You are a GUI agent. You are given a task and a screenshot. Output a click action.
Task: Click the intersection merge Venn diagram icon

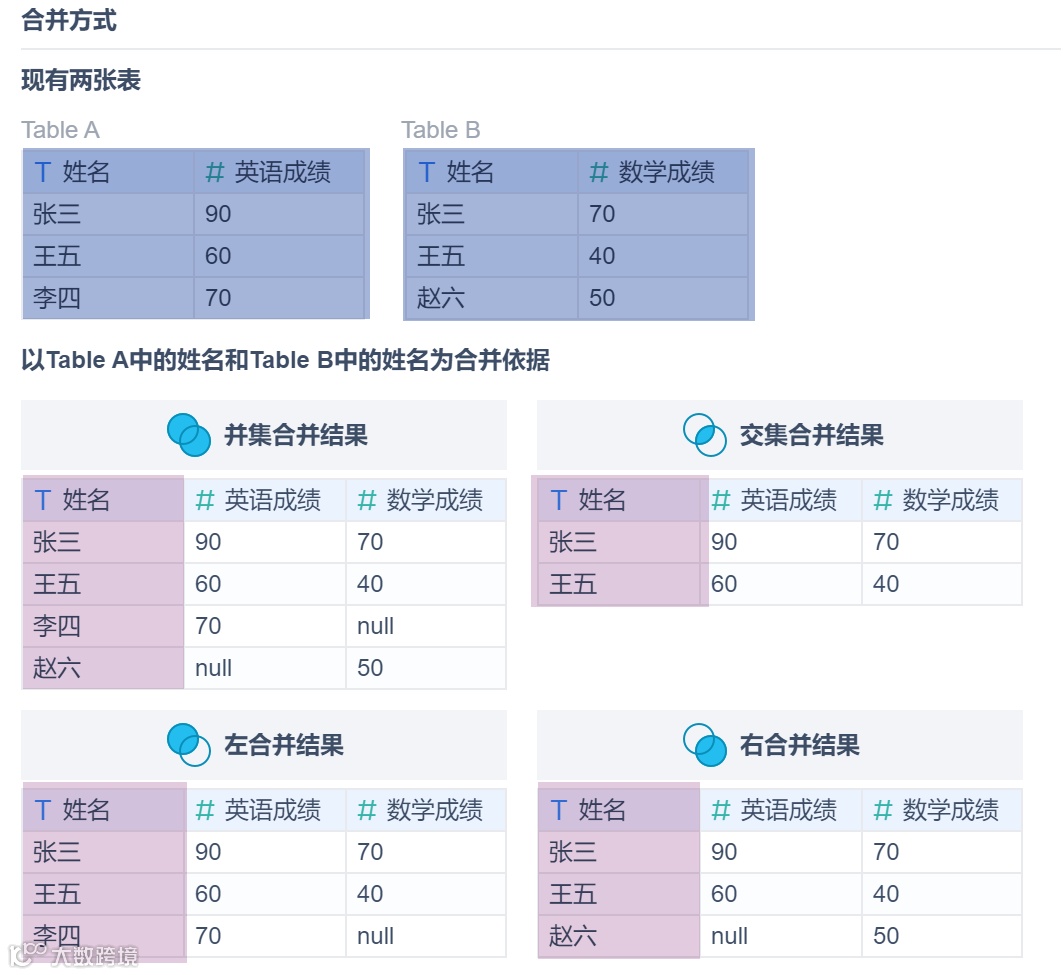705,436
